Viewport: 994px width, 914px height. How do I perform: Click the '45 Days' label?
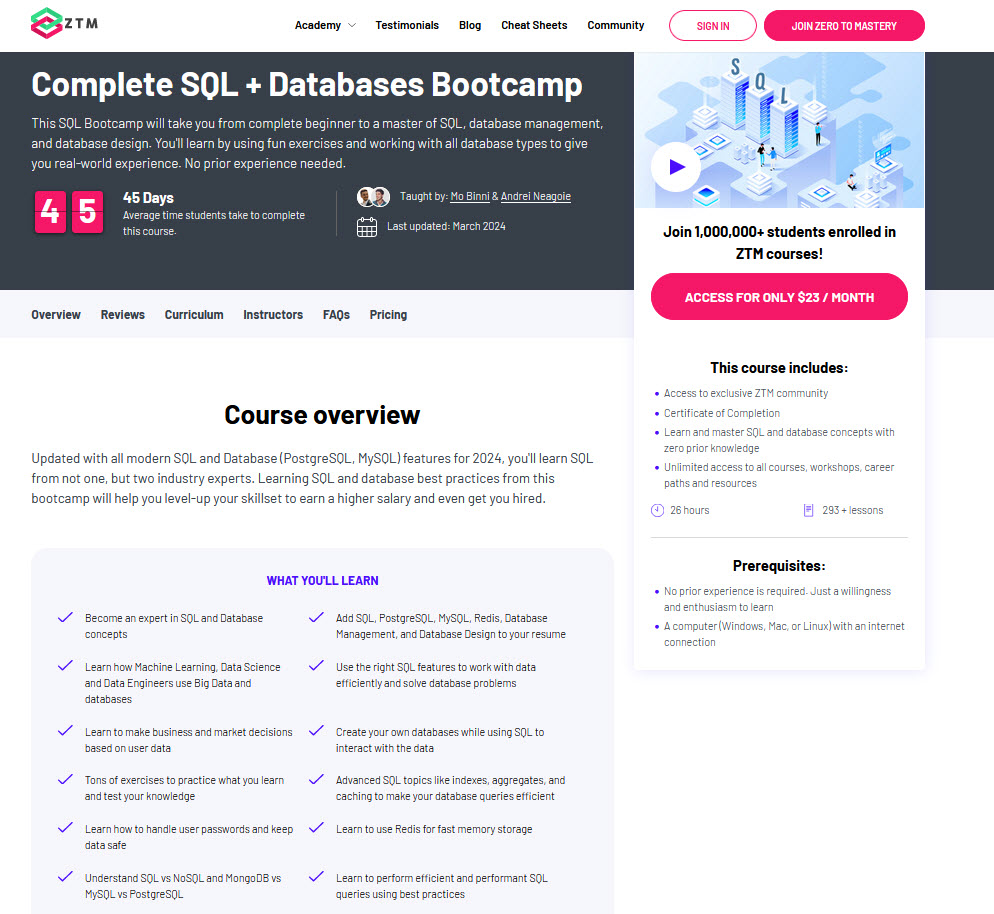coord(148,198)
